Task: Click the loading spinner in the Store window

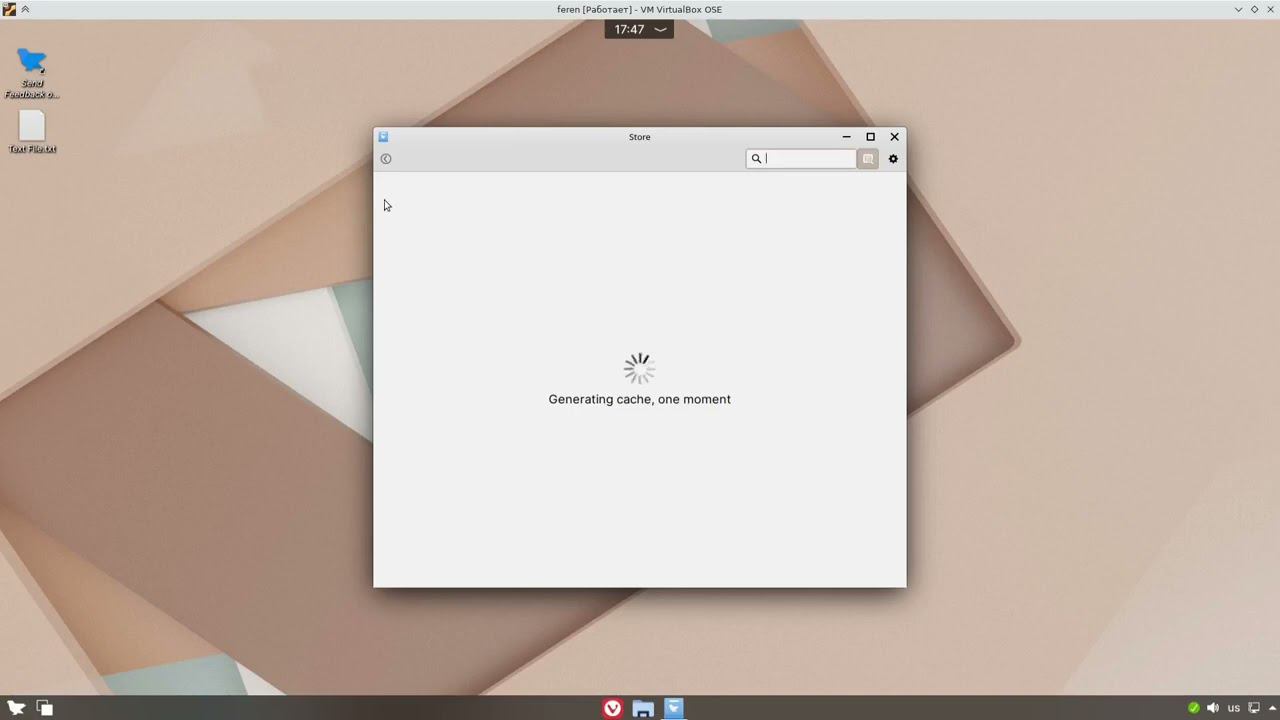Action: (x=639, y=368)
